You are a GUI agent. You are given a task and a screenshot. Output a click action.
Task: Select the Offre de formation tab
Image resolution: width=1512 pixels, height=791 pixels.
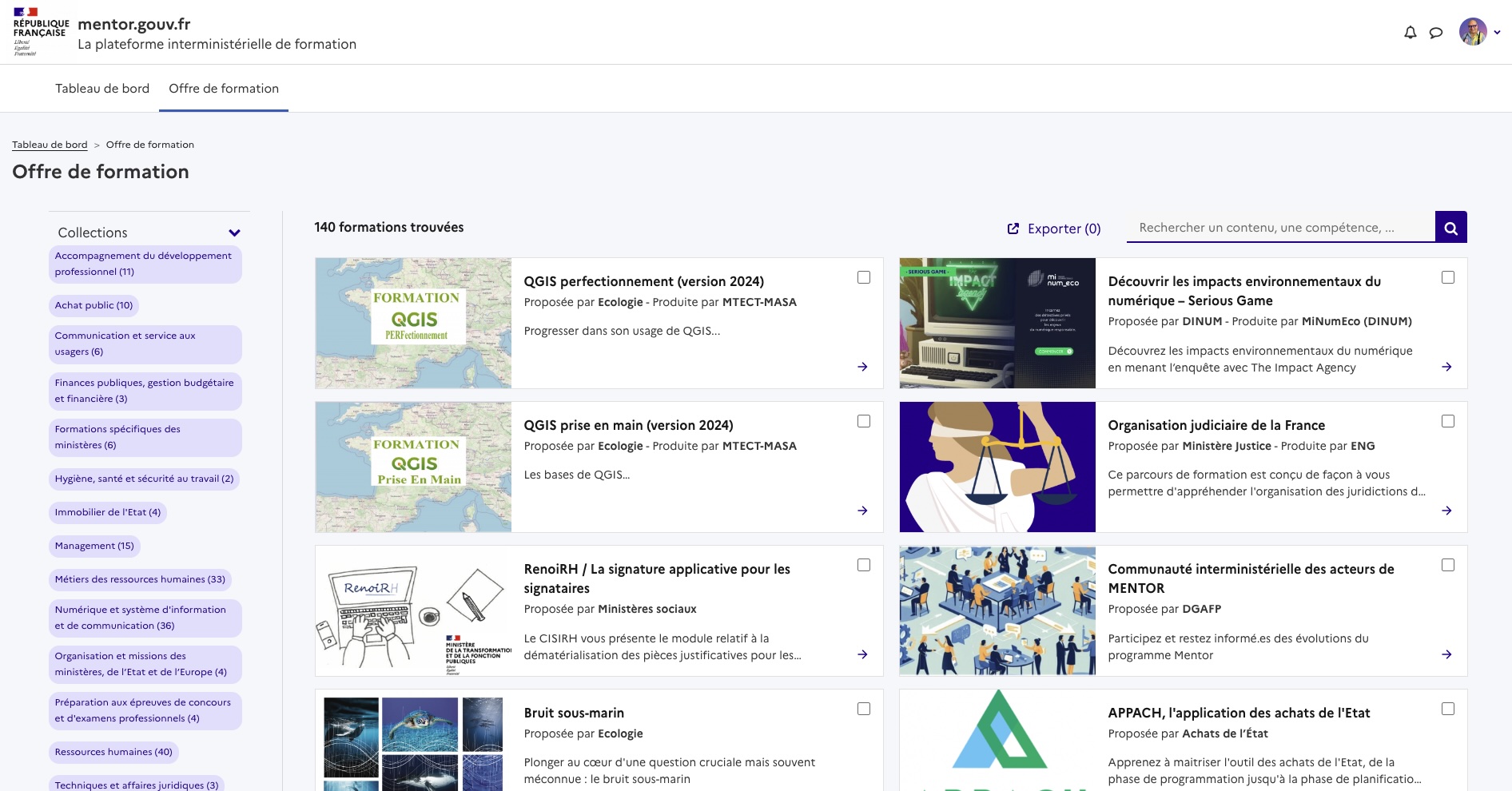click(224, 89)
